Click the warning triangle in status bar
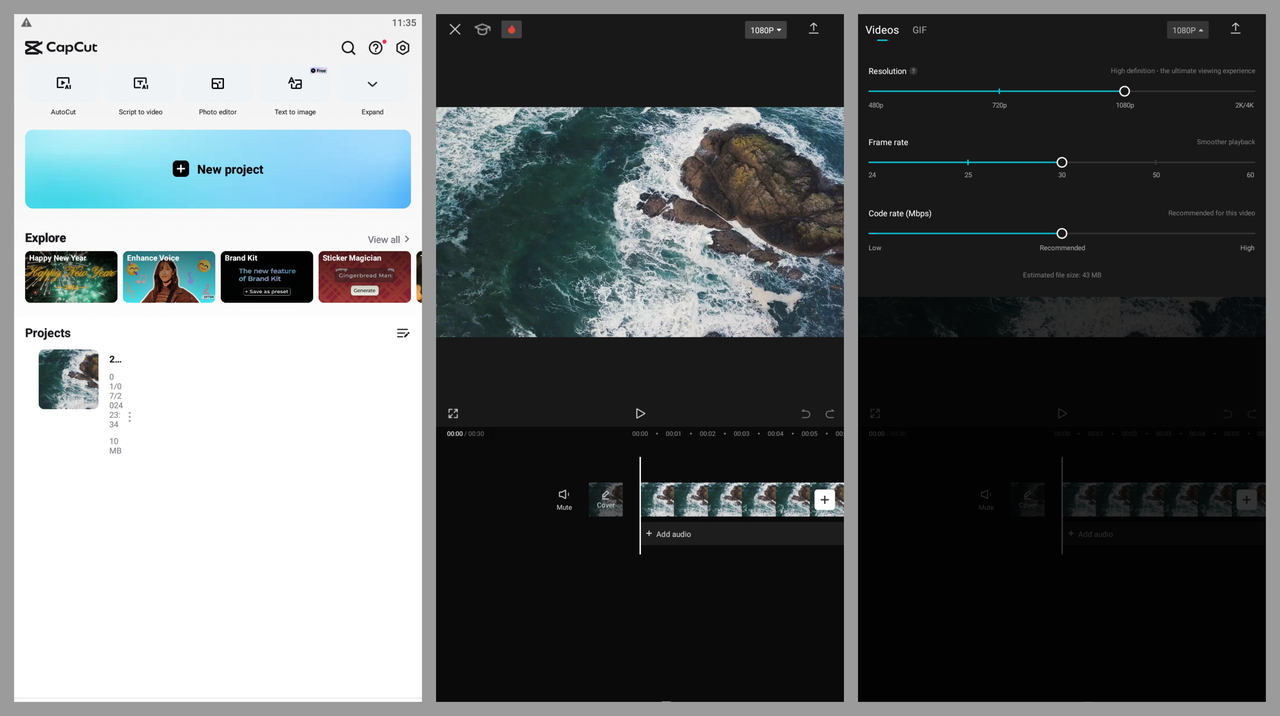This screenshot has height=716, width=1280. 26,22
